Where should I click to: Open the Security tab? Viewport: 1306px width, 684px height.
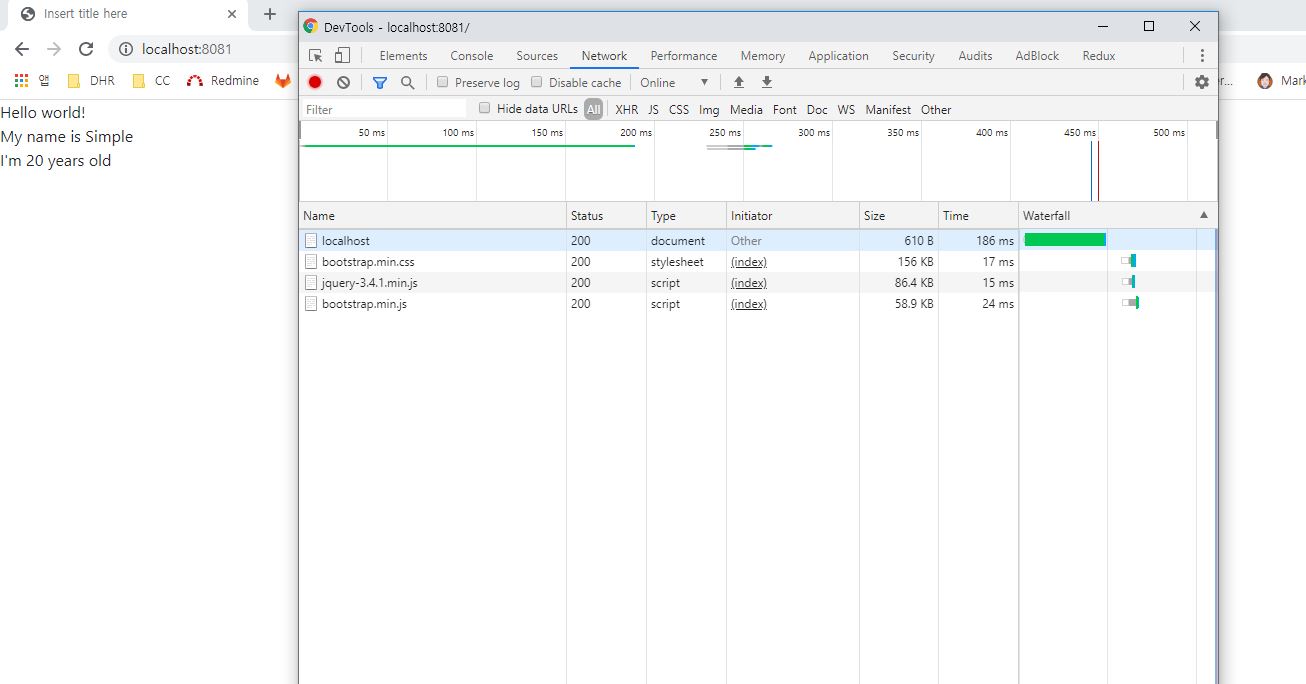[x=913, y=56]
